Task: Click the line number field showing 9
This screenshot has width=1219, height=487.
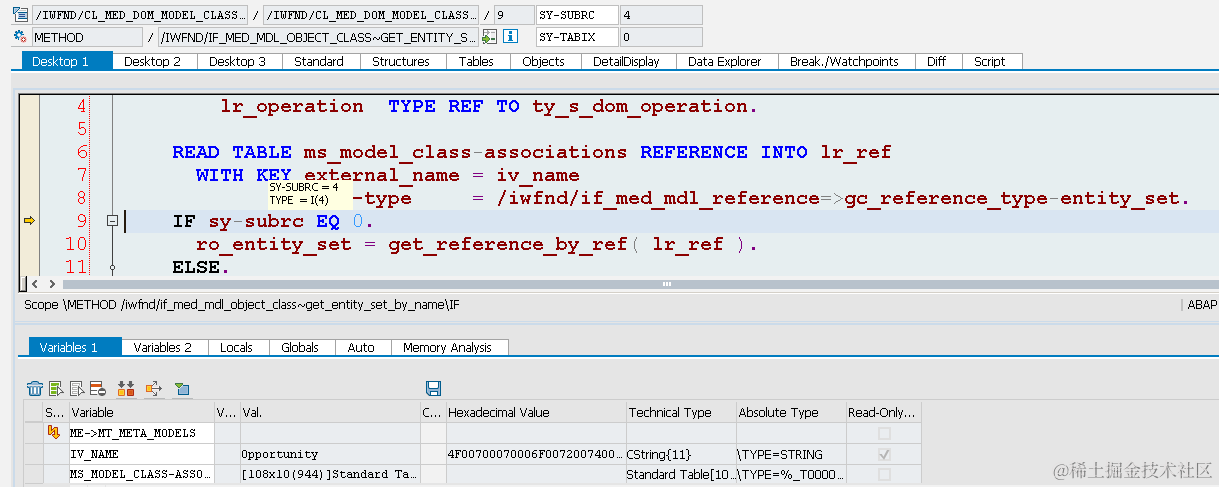Action: tap(512, 15)
